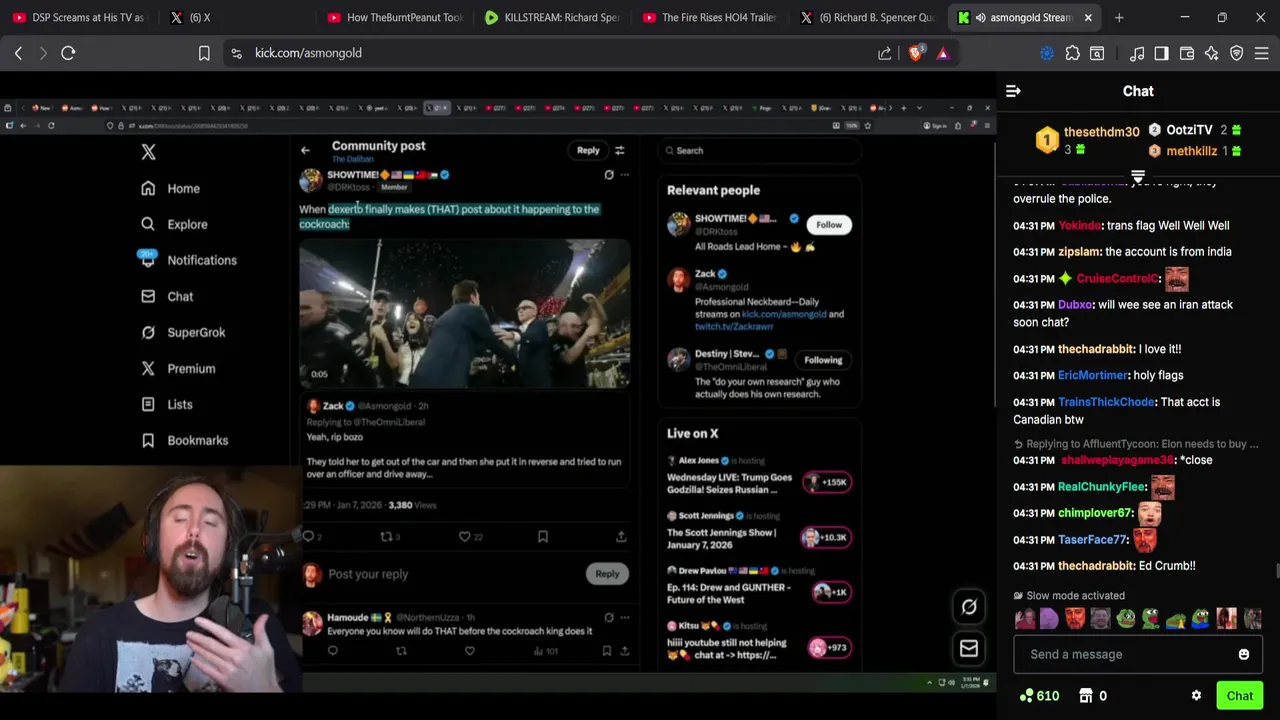Image resolution: width=1280 pixels, height=720 pixels.
Task: Focus the Send a message field
Action: click(1138, 654)
